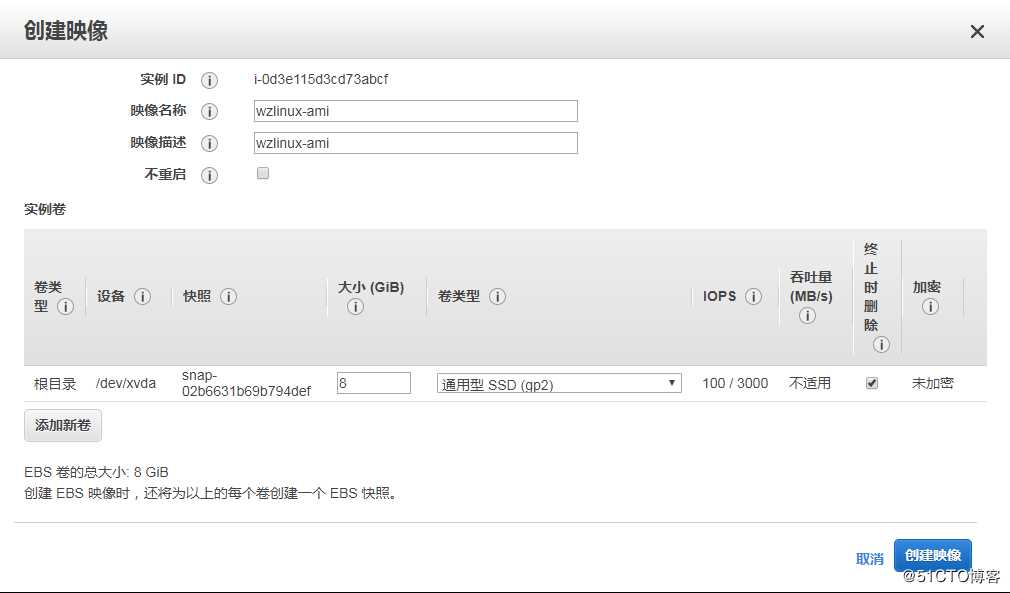Click snapshot ID snap-02b6631b69b794def

[246, 383]
